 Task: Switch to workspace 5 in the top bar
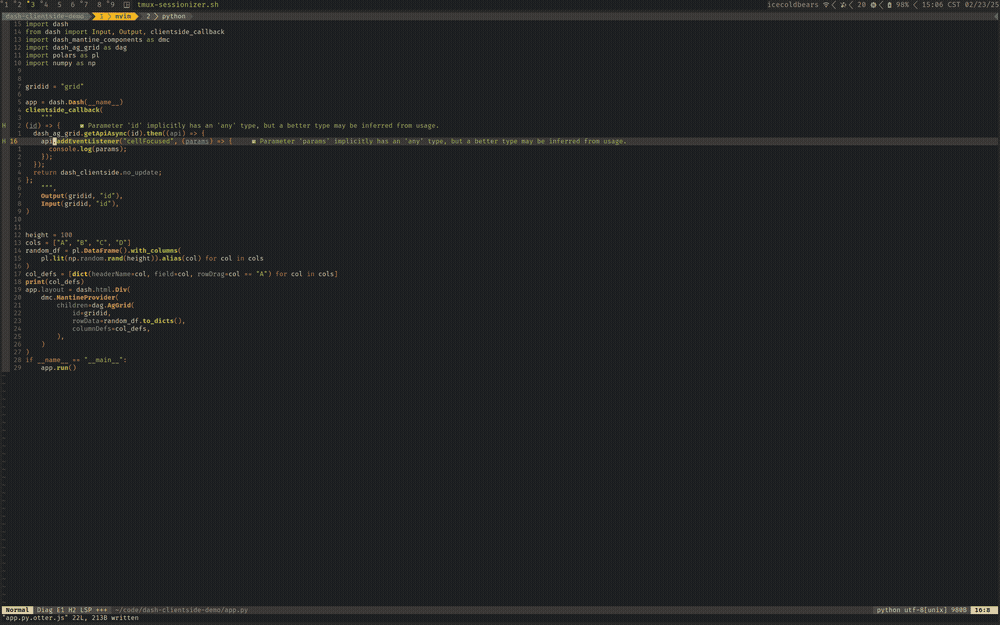pos(59,4)
